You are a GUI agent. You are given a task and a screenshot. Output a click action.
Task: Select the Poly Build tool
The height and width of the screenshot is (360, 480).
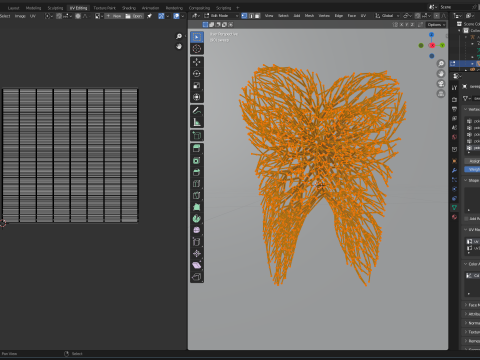(197, 207)
